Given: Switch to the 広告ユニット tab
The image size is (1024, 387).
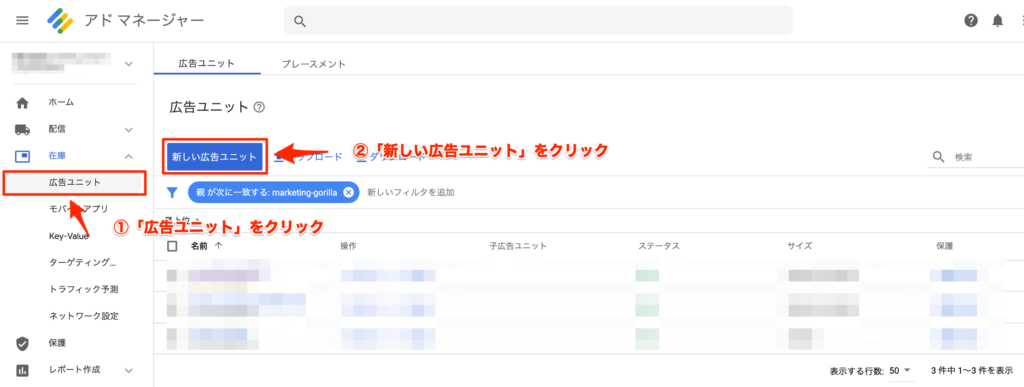Looking at the screenshot, I should click(x=206, y=64).
